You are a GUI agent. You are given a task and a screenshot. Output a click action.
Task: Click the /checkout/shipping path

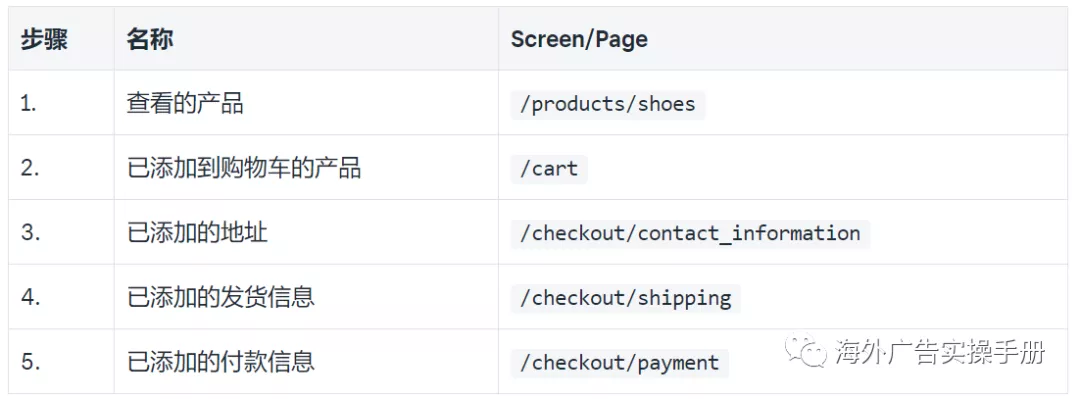coord(625,298)
